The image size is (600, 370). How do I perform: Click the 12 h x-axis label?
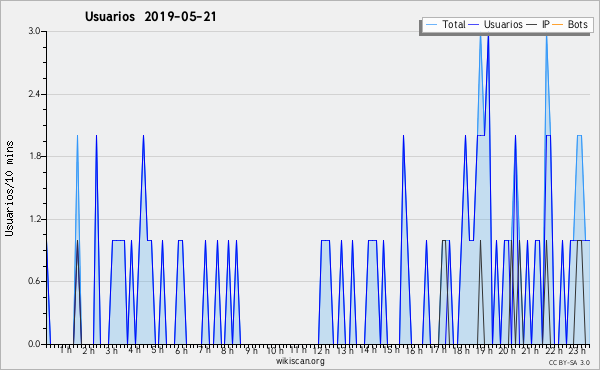pos(321,350)
